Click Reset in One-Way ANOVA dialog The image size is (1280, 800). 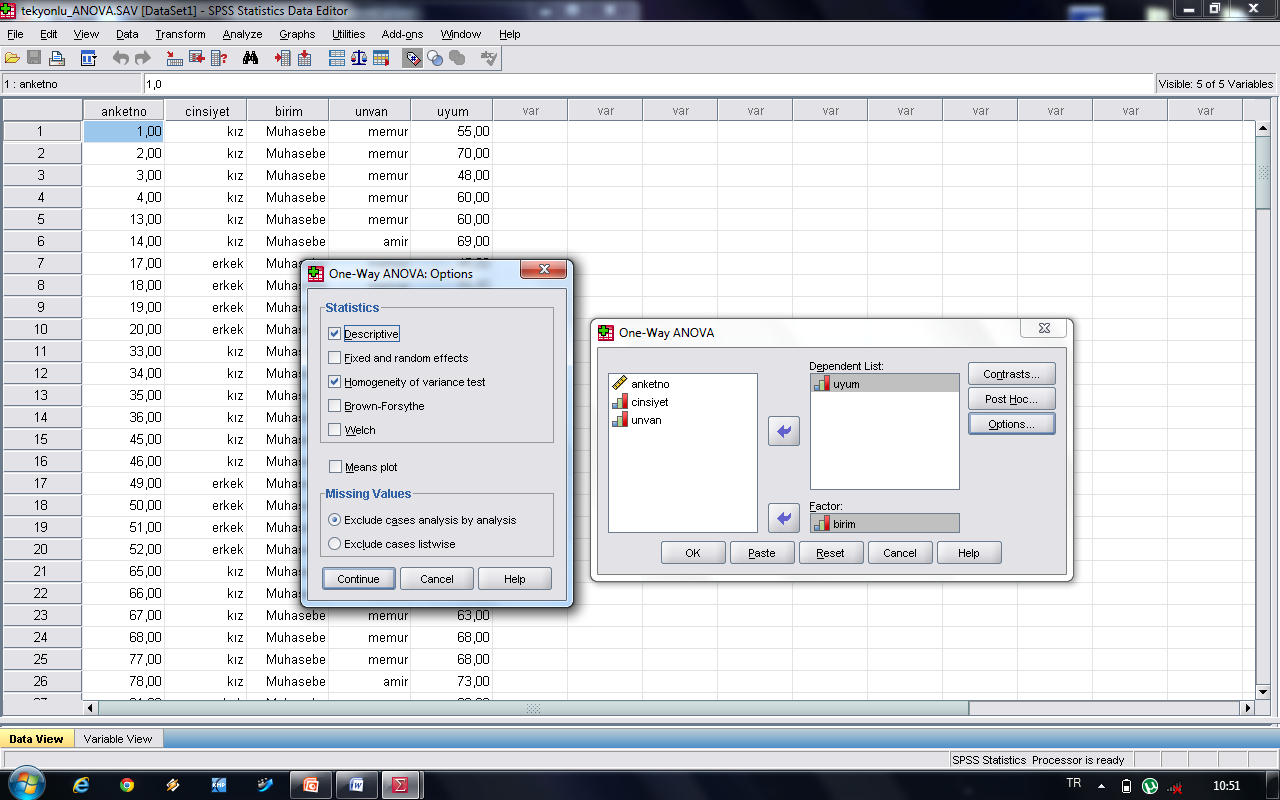click(x=830, y=553)
